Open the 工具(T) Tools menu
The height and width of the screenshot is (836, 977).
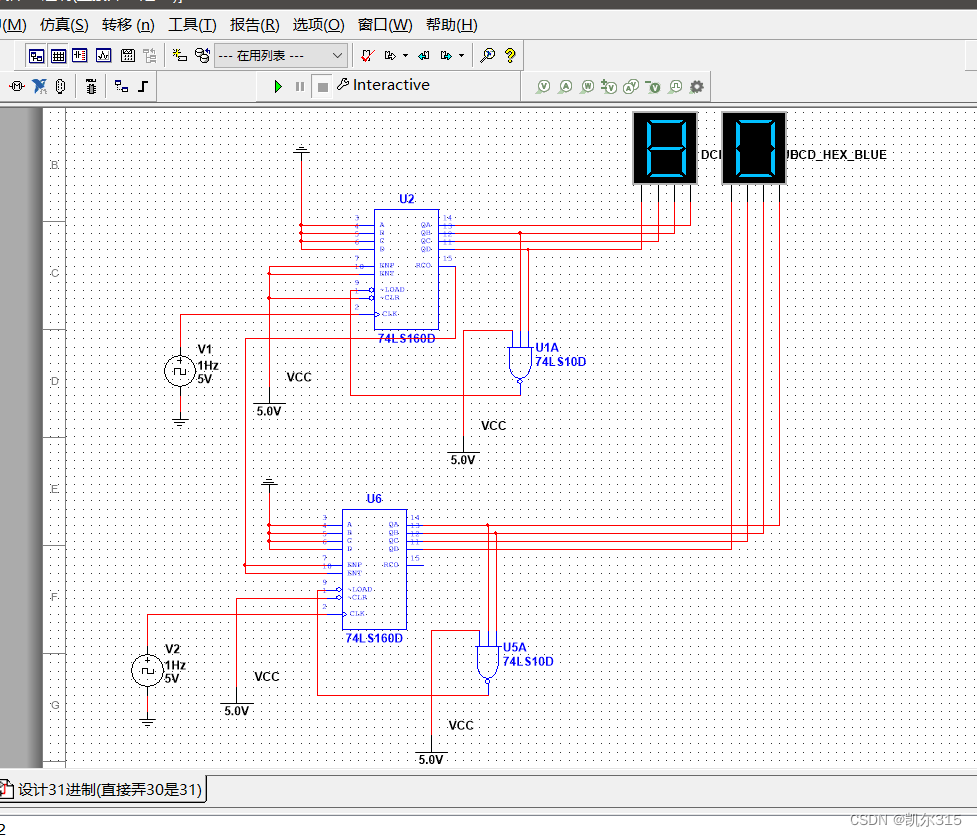pyautogui.click(x=193, y=25)
